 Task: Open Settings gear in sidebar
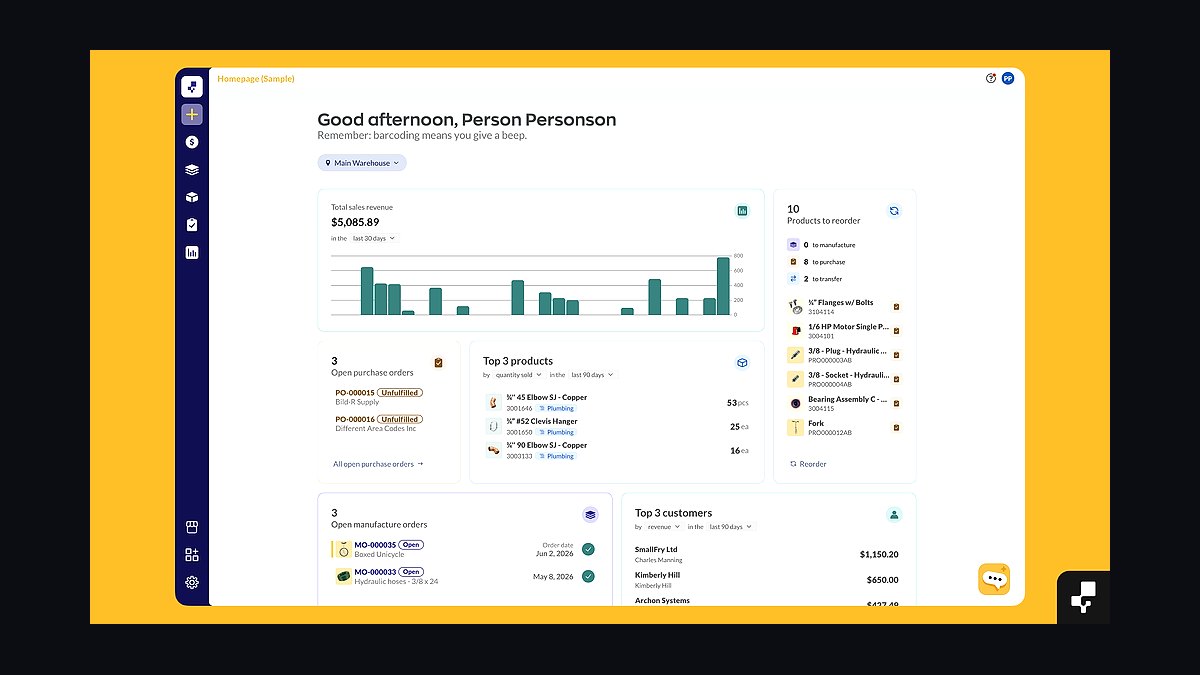click(x=192, y=582)
